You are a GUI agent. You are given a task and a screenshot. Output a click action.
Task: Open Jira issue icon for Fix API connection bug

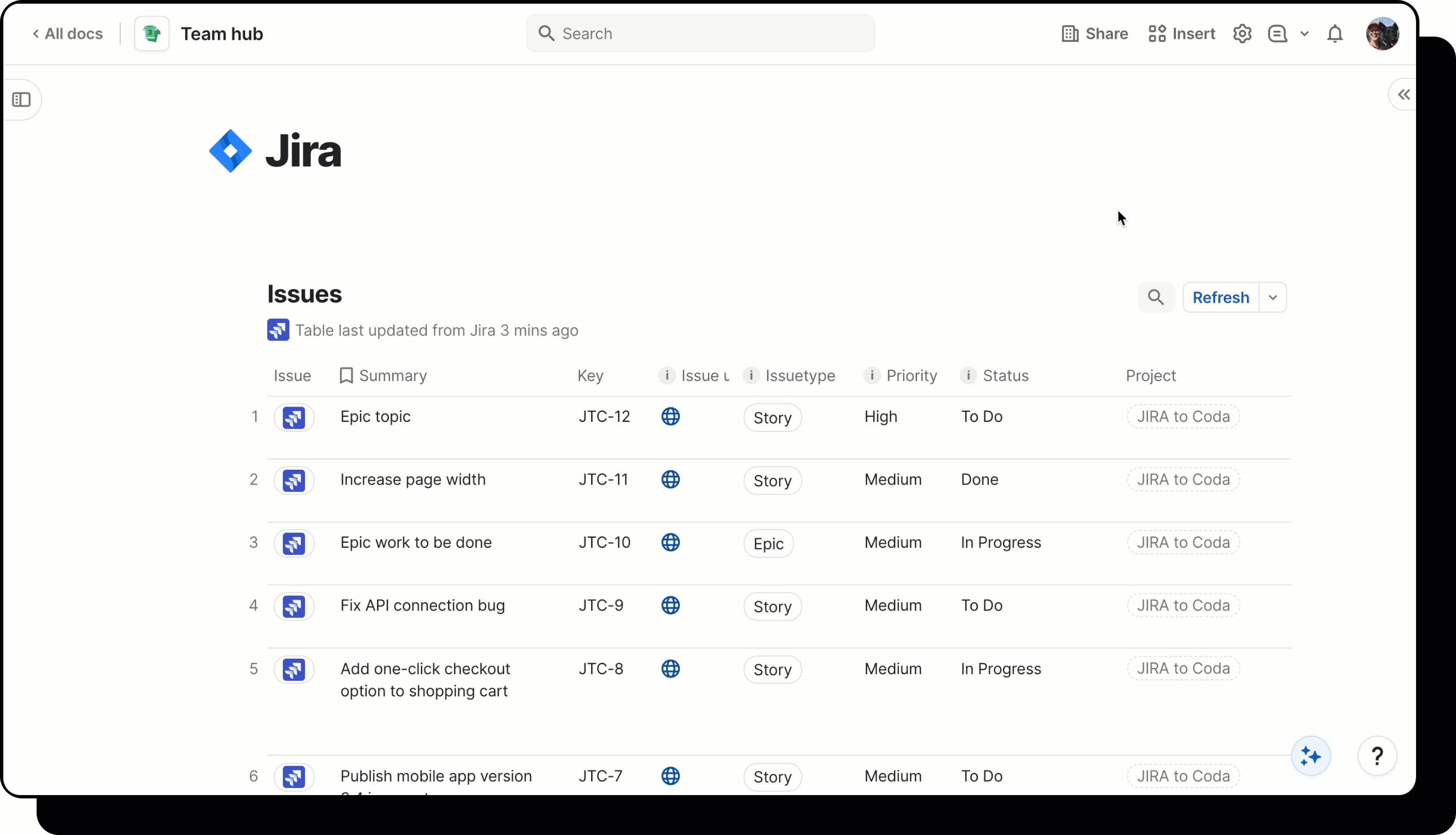[294, 607]
